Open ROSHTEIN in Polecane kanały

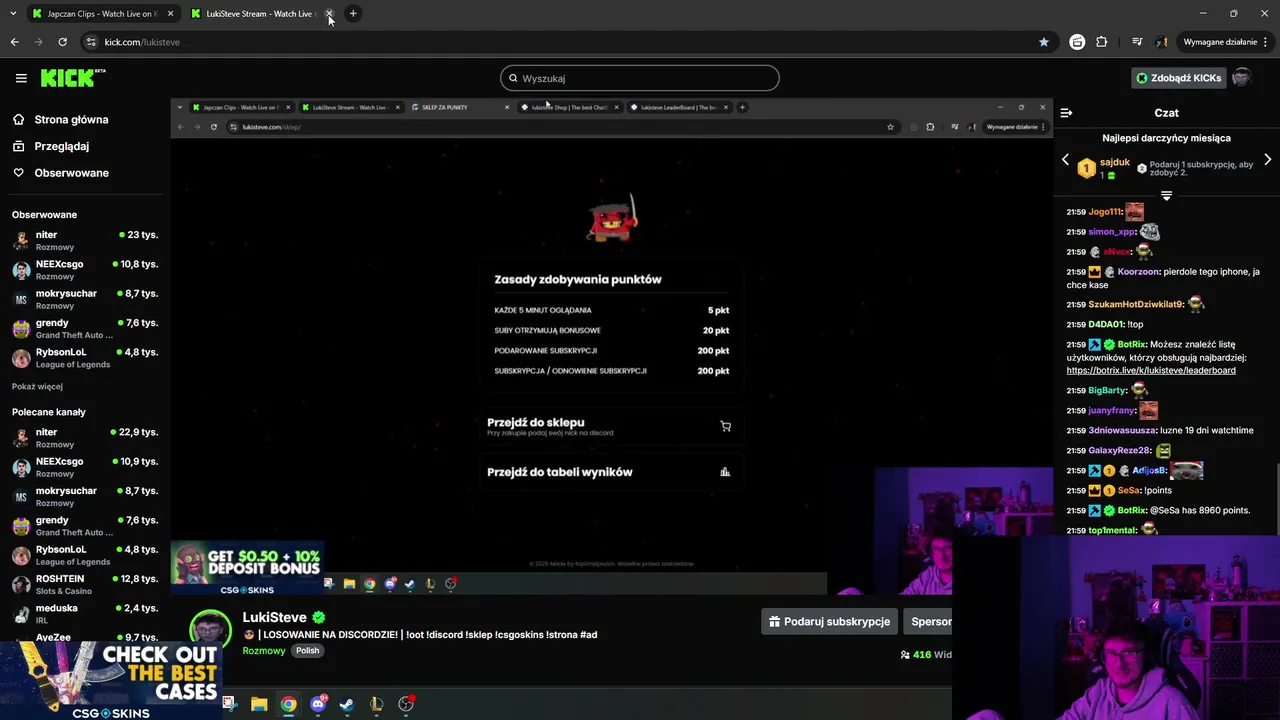pos(85,584)
